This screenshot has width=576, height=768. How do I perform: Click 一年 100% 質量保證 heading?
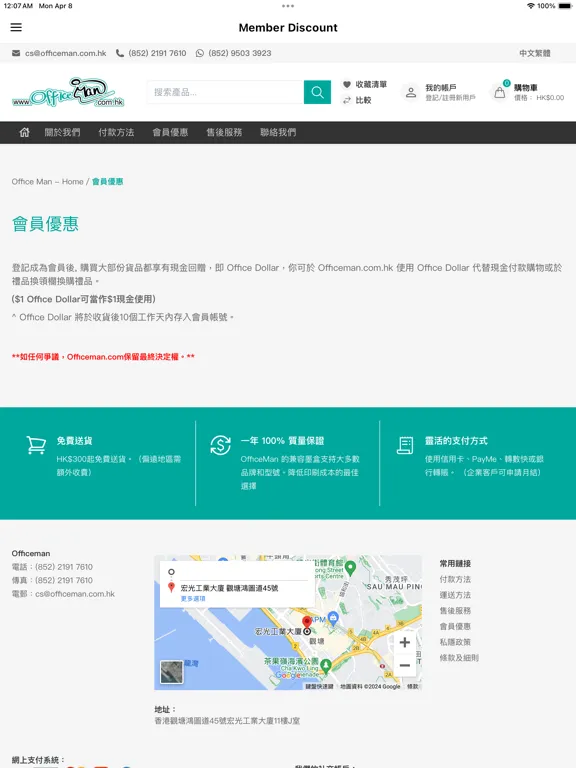tap(282, 441)
